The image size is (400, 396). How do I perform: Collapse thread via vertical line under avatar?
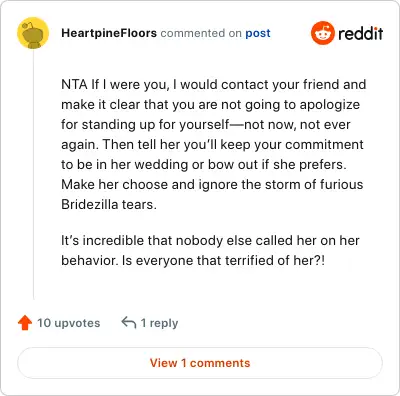[x=33, y=175]
